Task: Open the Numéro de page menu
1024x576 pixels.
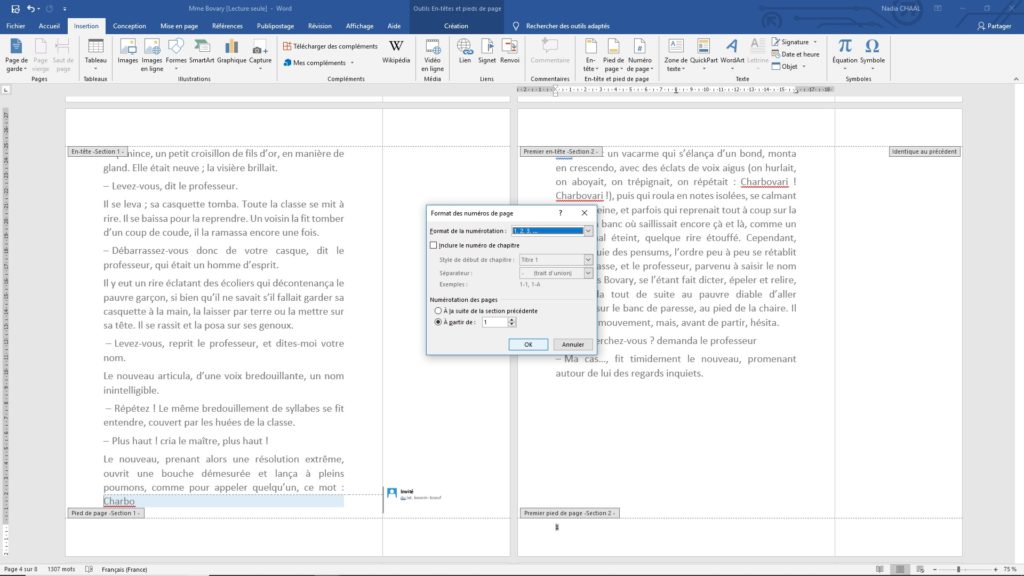Action: coord(639,55)
